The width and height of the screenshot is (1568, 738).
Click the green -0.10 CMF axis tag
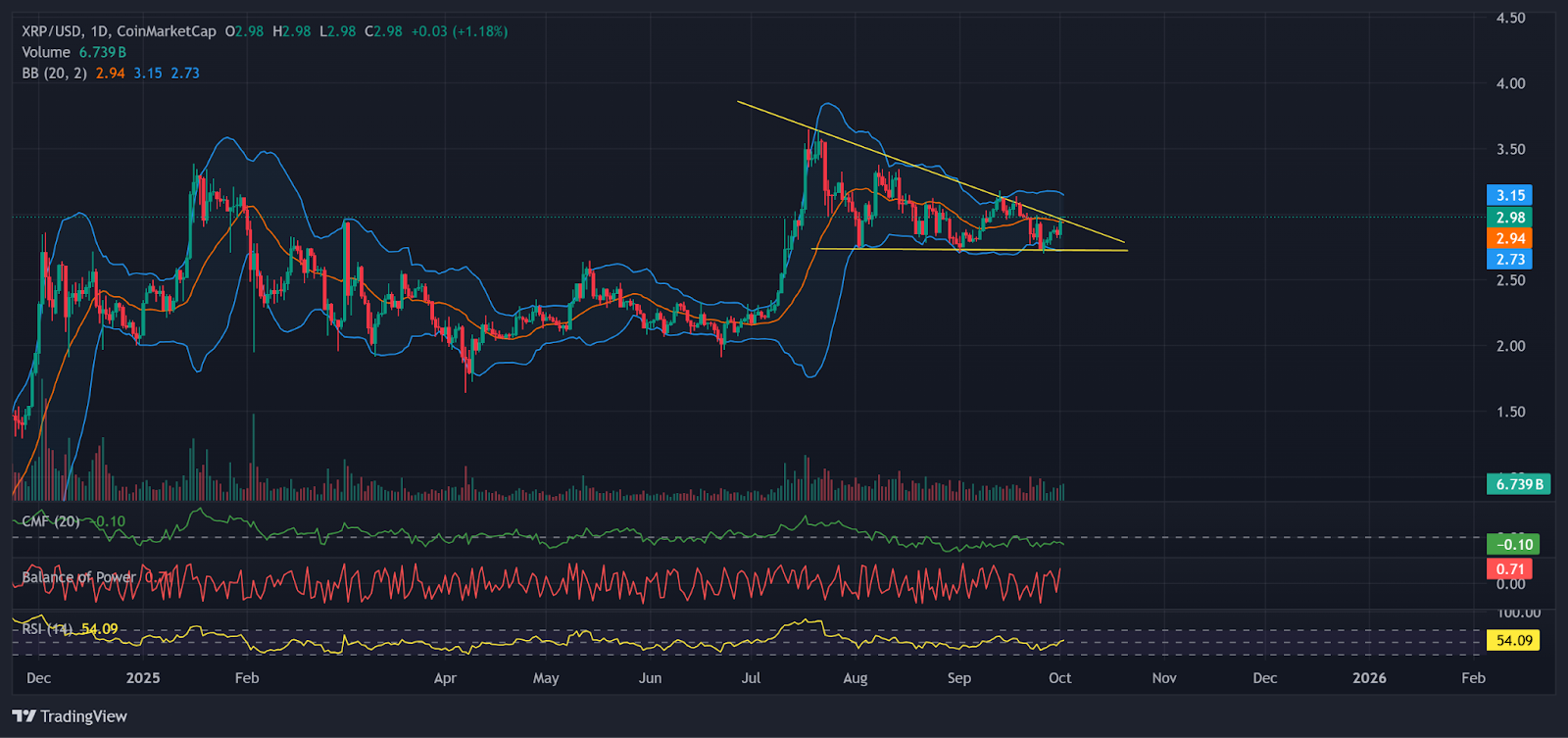(x=1513, y=544)
